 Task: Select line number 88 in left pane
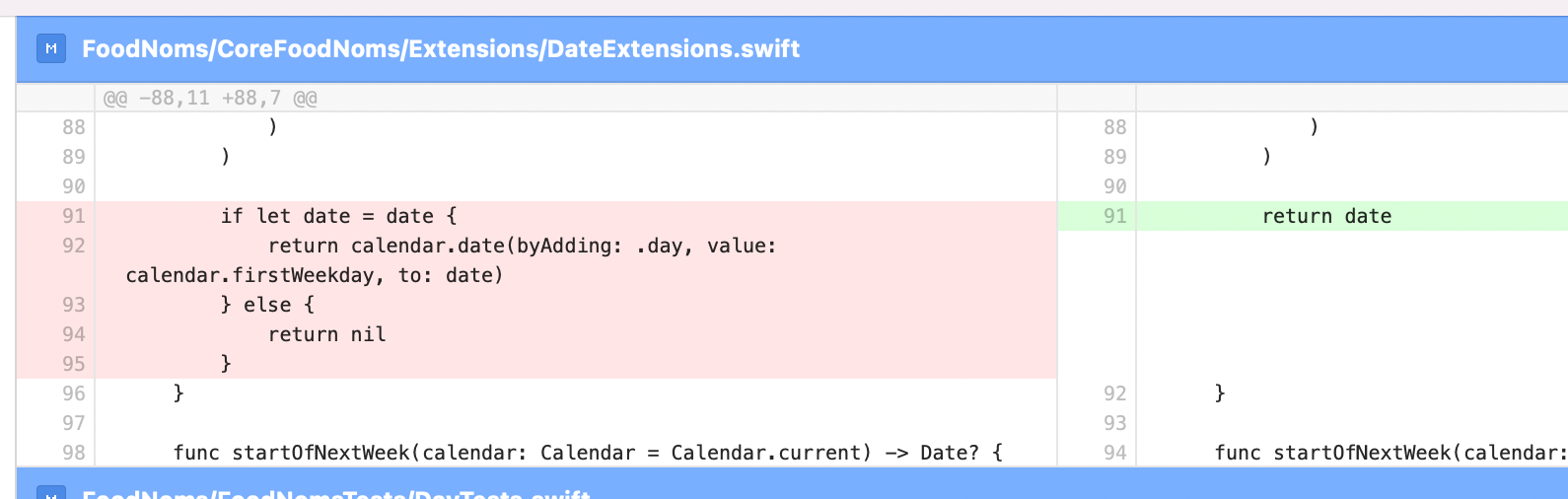coord(74,127)
